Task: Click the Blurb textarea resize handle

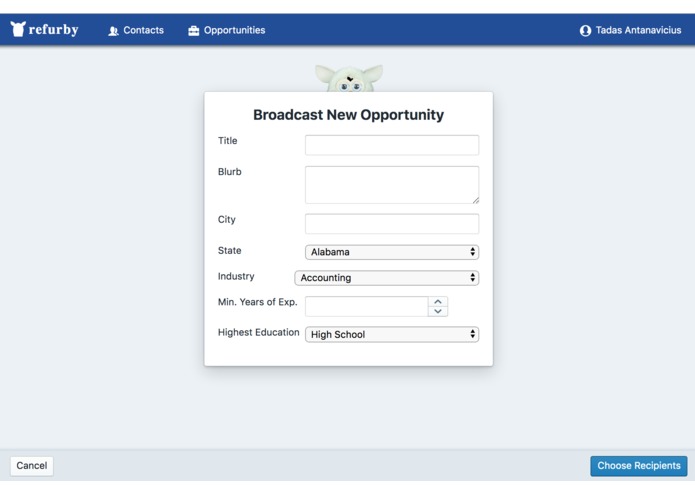Action: [476, 200]
